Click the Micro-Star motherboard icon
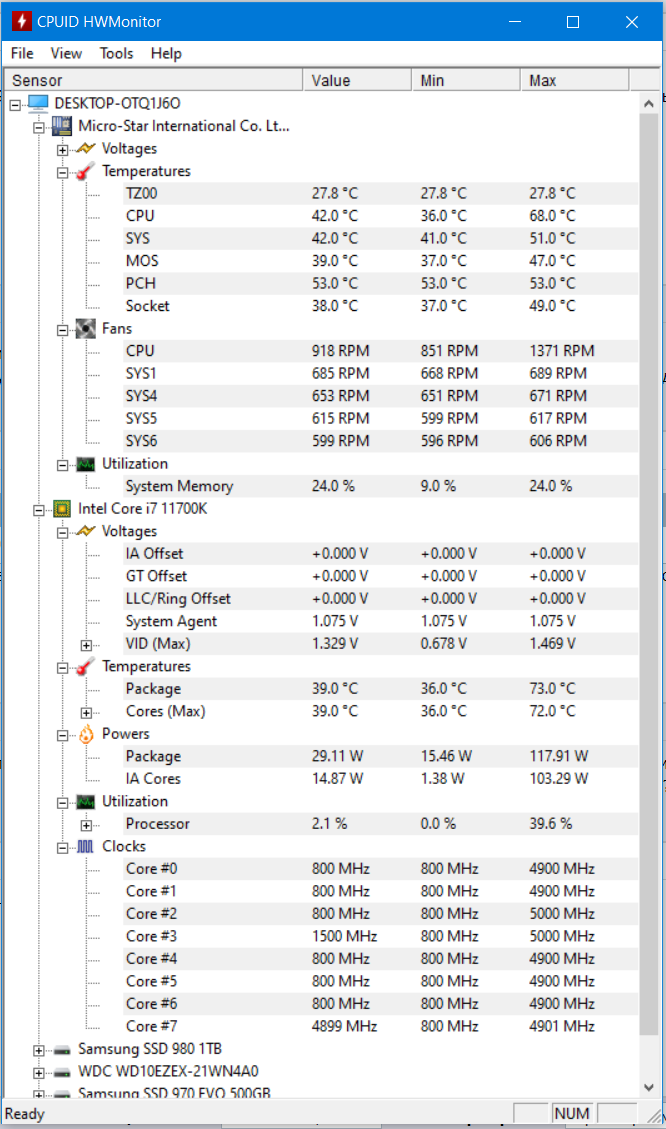 click(x=62, y=126)
